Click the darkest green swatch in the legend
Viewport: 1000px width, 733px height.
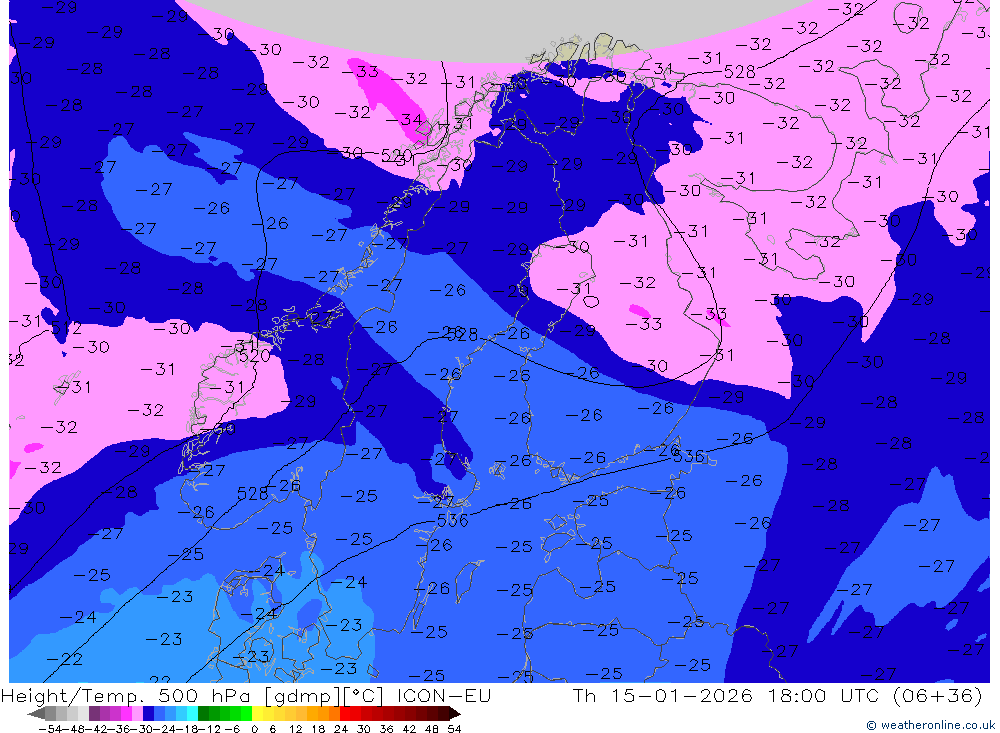(x=203, y=713)
